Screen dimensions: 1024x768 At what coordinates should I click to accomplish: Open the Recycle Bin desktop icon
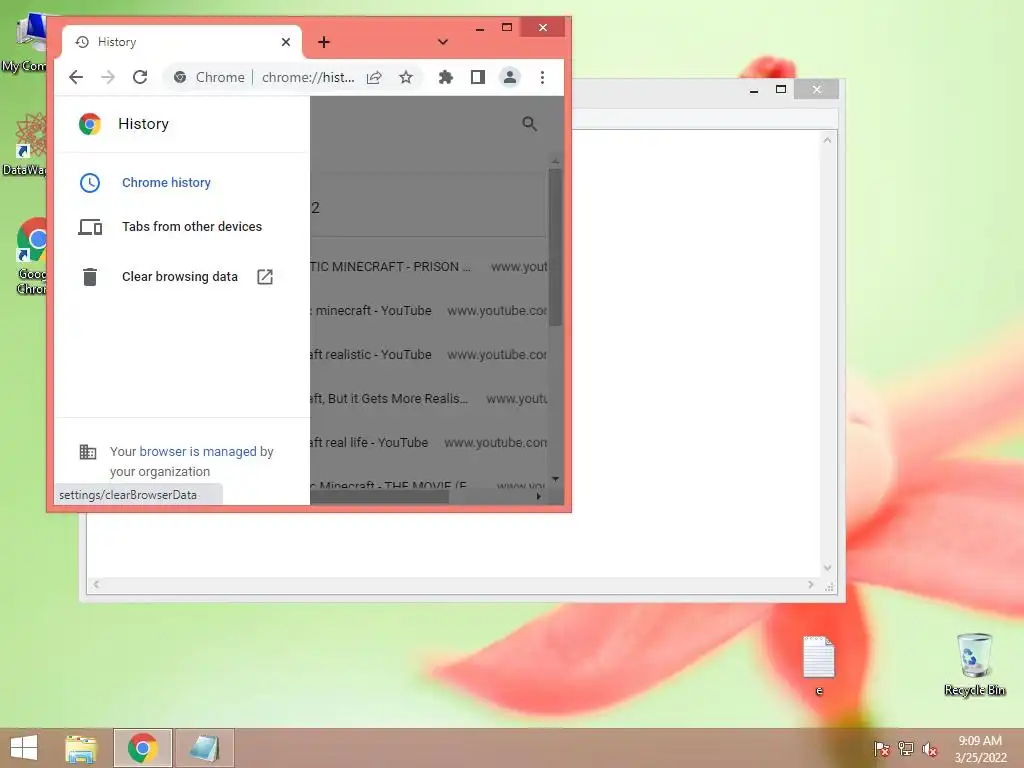click(x=974, y=664)
